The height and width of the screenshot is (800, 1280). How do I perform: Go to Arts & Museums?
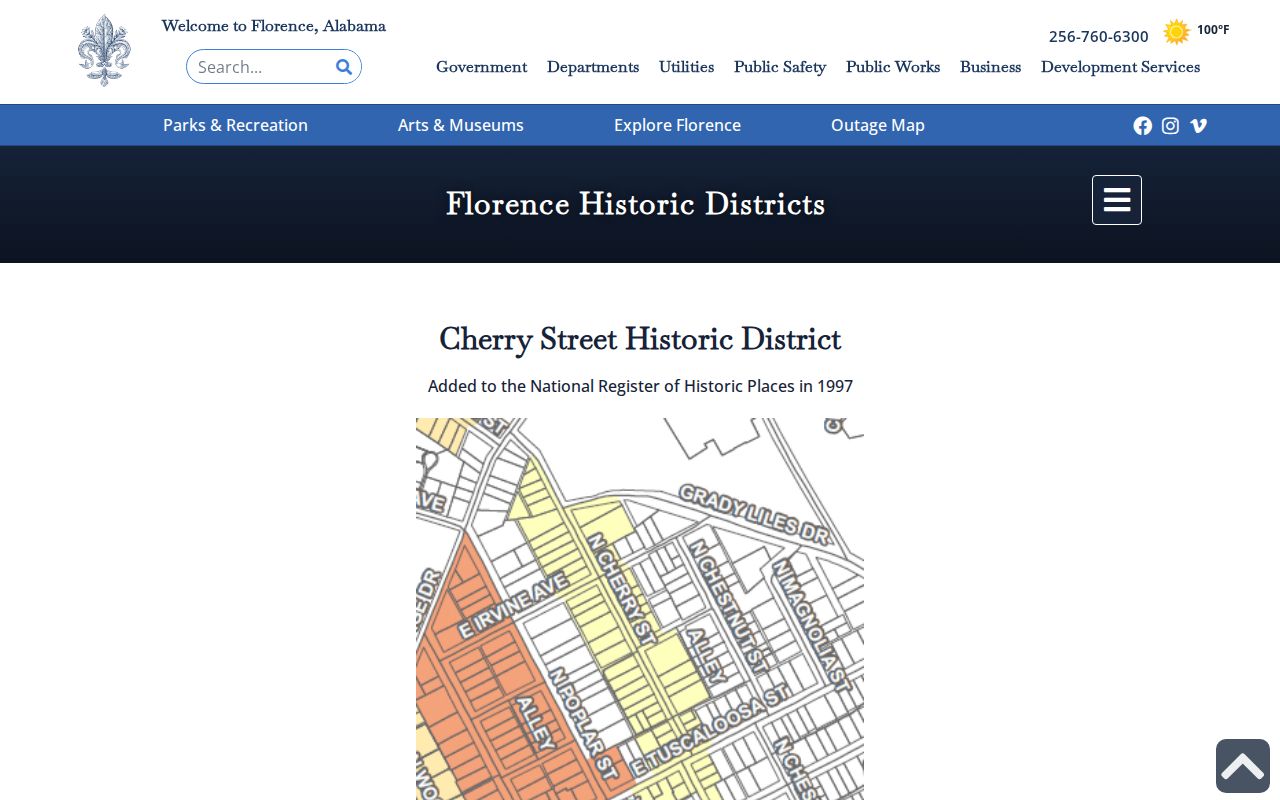tap(461, 125)
